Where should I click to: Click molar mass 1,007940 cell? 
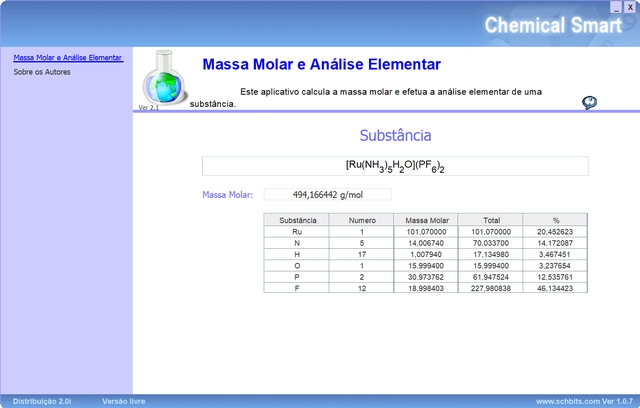[426, 254]
